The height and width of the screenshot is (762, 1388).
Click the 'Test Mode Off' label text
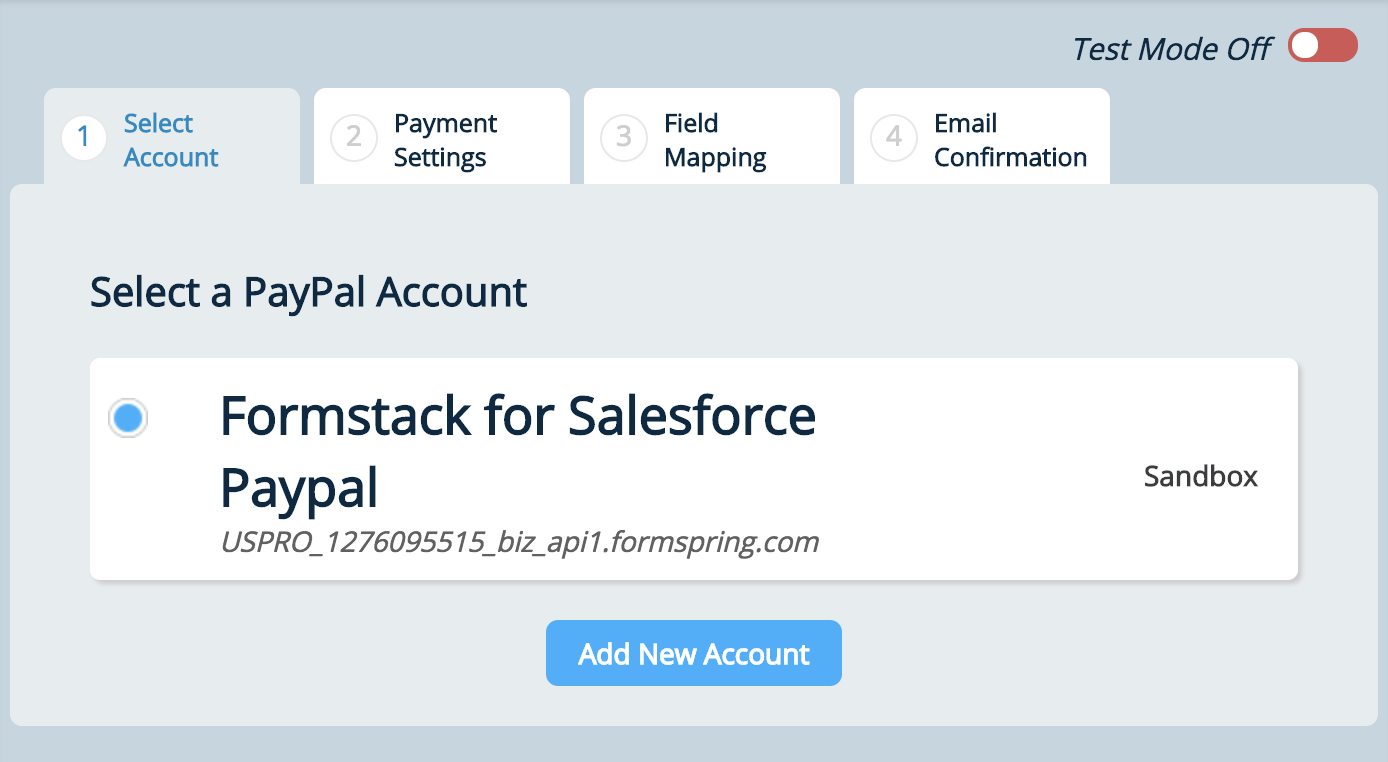[1171, 49]
